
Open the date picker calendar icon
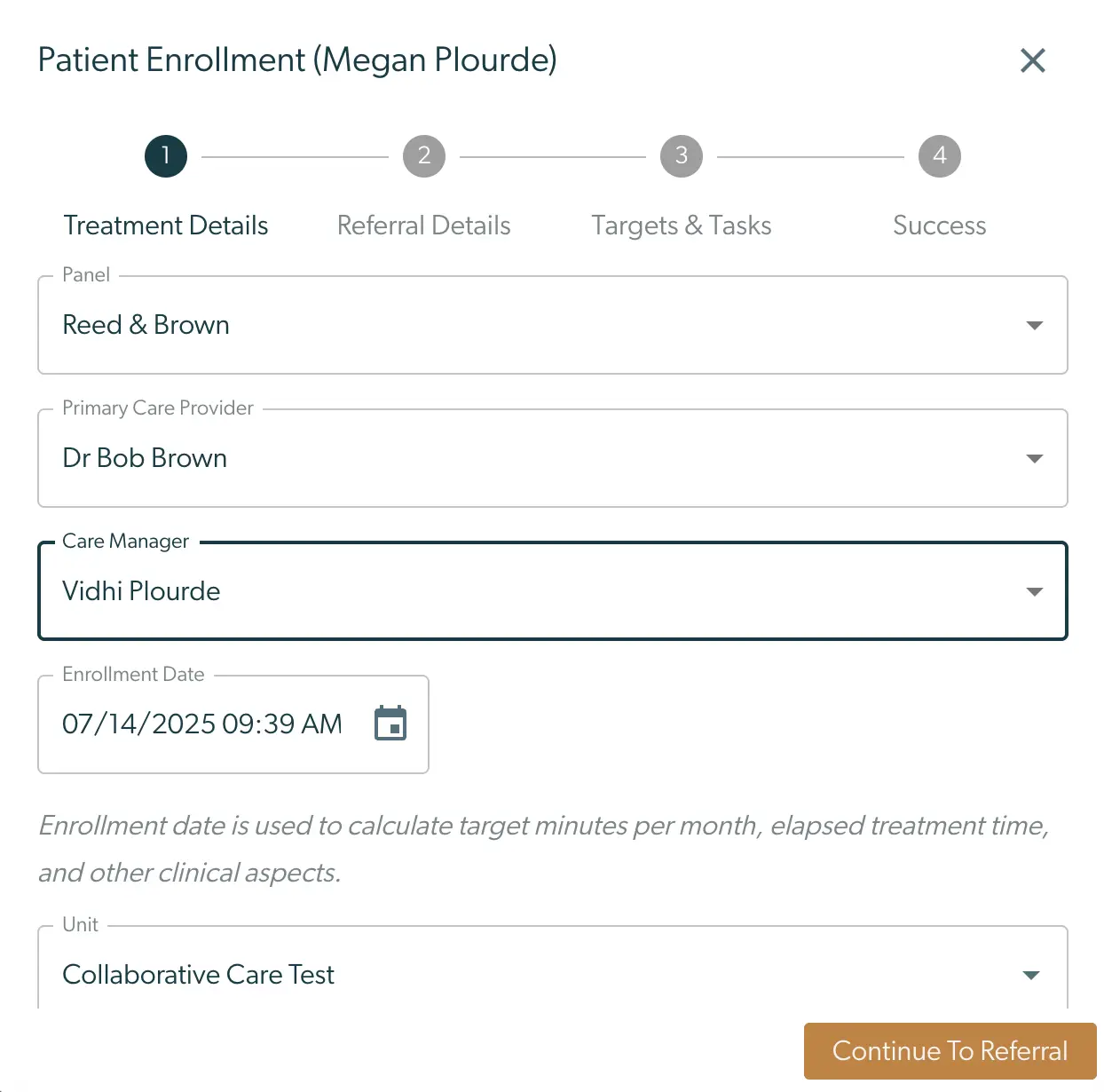click(x=390, y=724)
